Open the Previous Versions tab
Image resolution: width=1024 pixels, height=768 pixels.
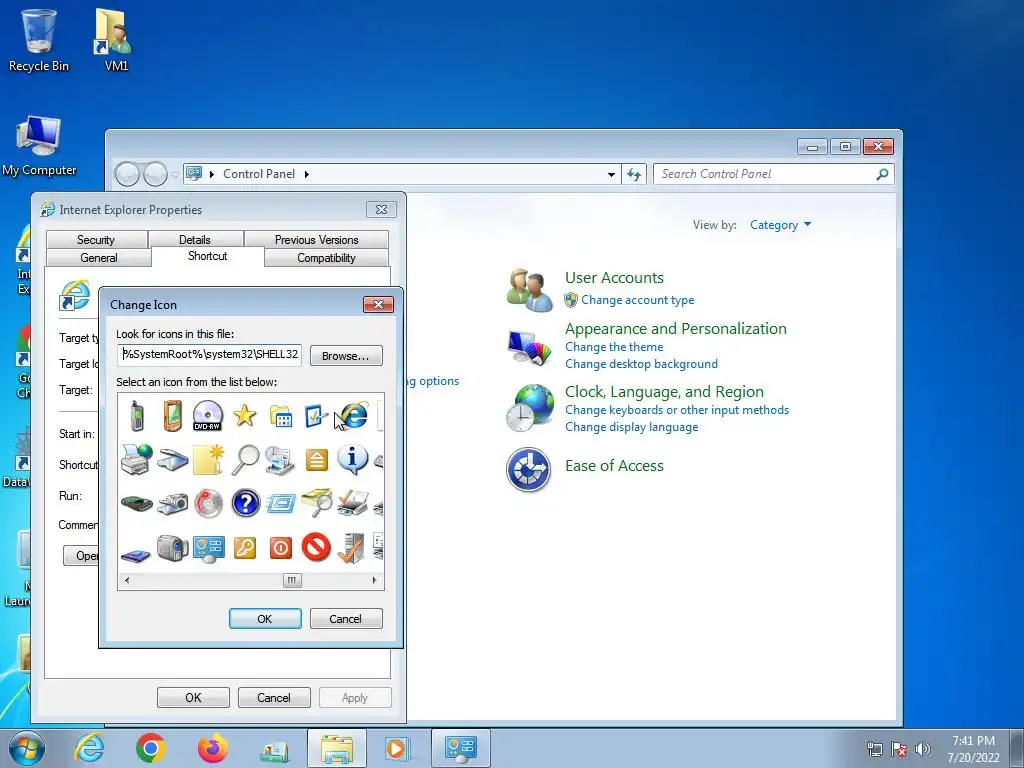(x=316, y=240)
